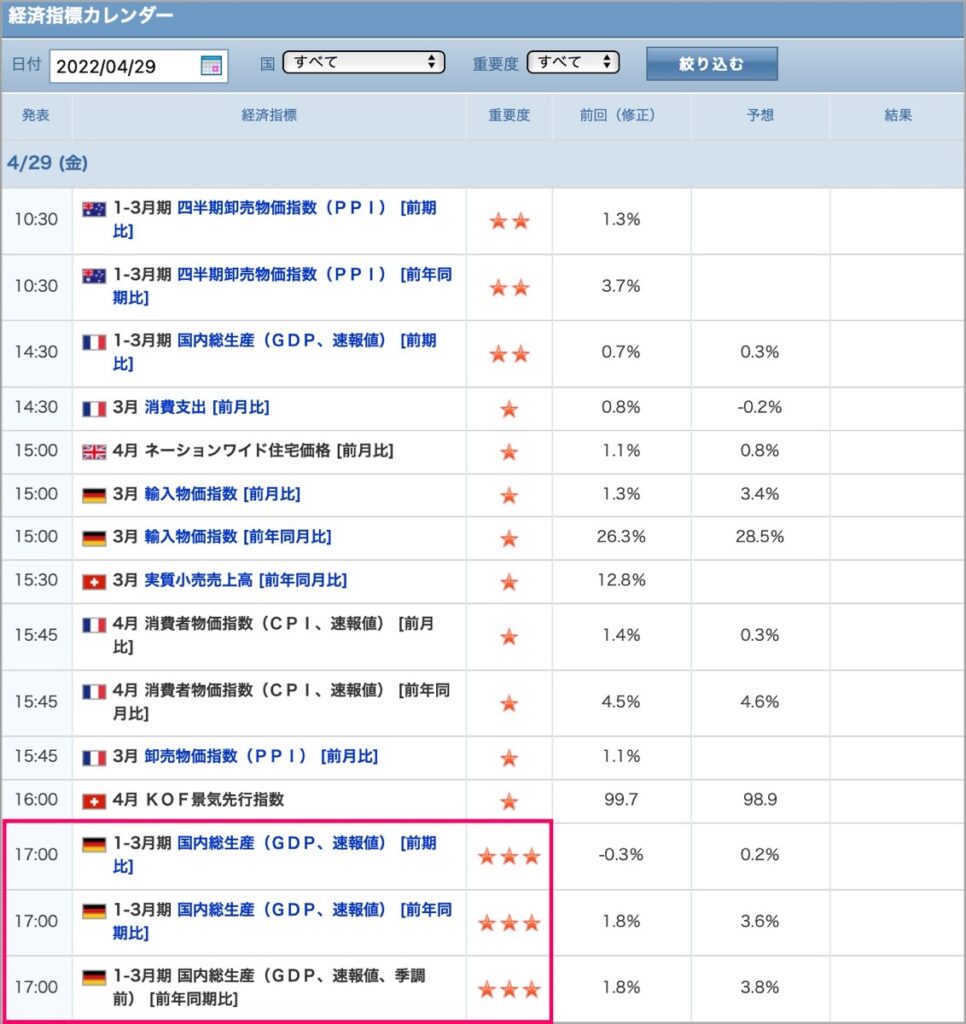Viewport: 966px width, 1024px height.
Task: Click the 絞り込む filter button
Action: (712, 63)
